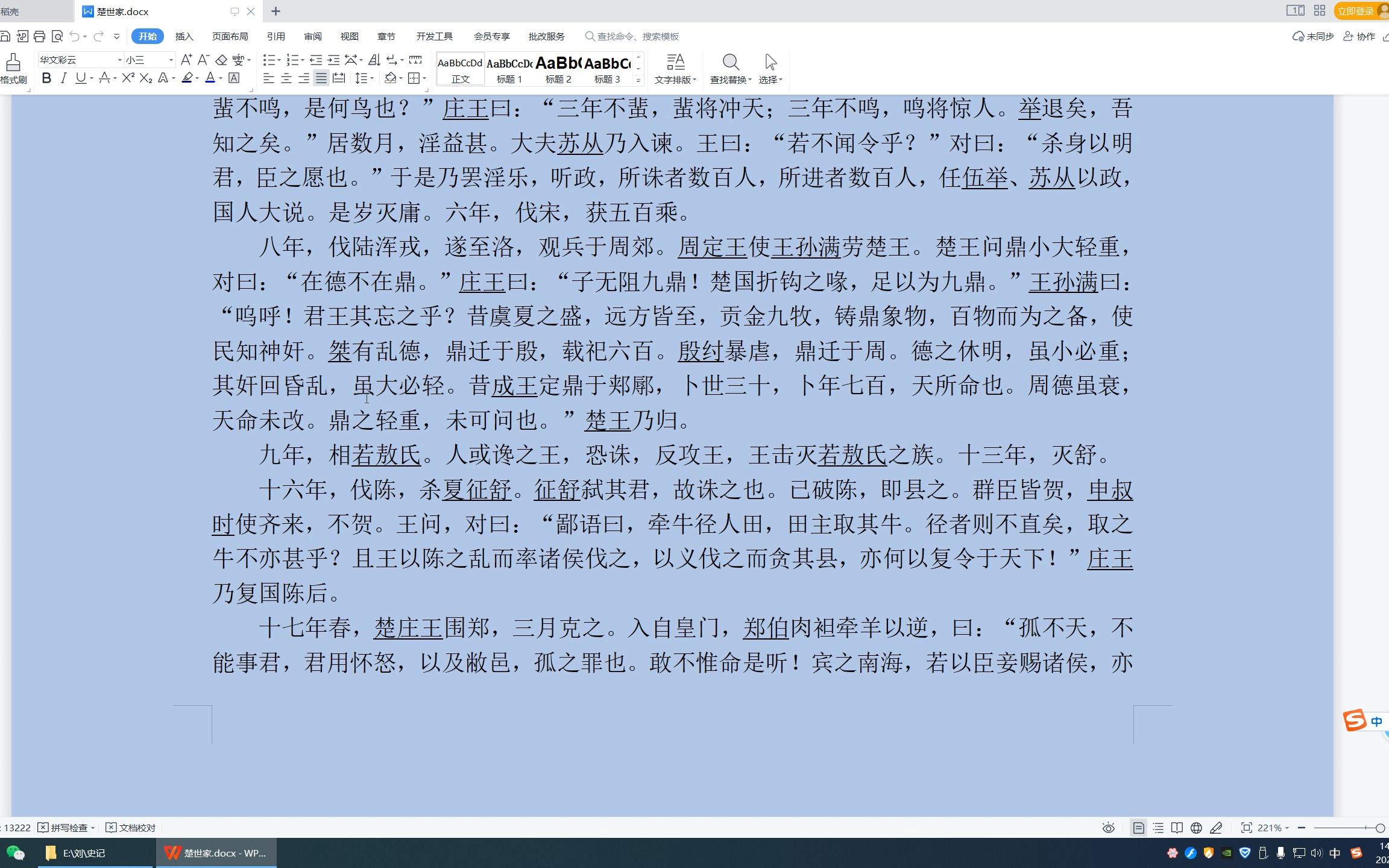Image resolution: width=1389 pixels, height=868 pixels.
Task: Click the distributed alignment icon
Action: pos(339,78)
